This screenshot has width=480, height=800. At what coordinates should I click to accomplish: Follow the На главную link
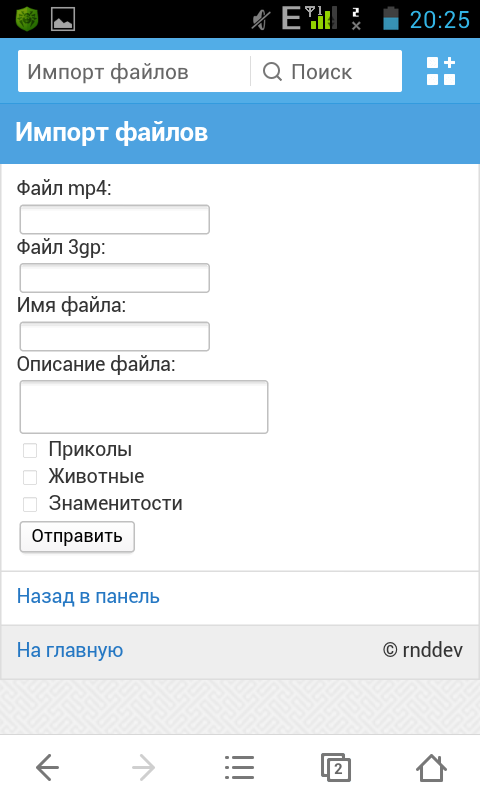click(x=70, y=650)
